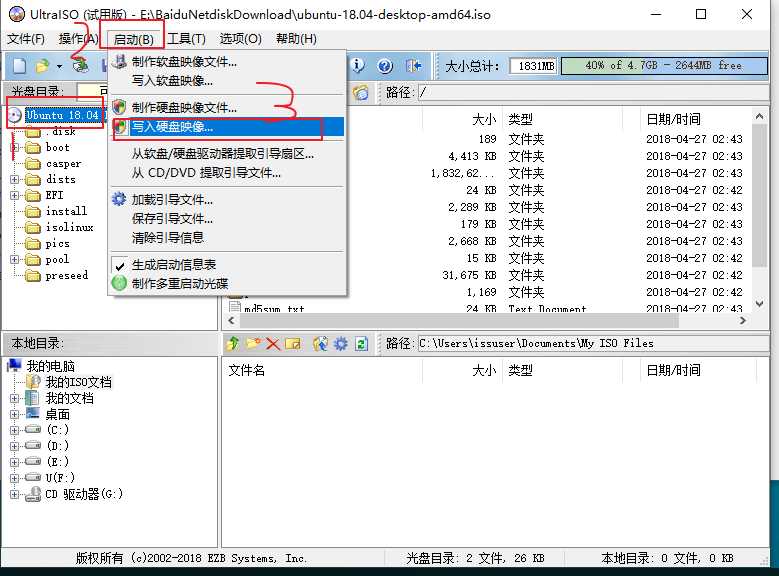This screenshot has width=779, height=576.
Task: Click the New file toolbar icon
Action: (x=19, y=66)
